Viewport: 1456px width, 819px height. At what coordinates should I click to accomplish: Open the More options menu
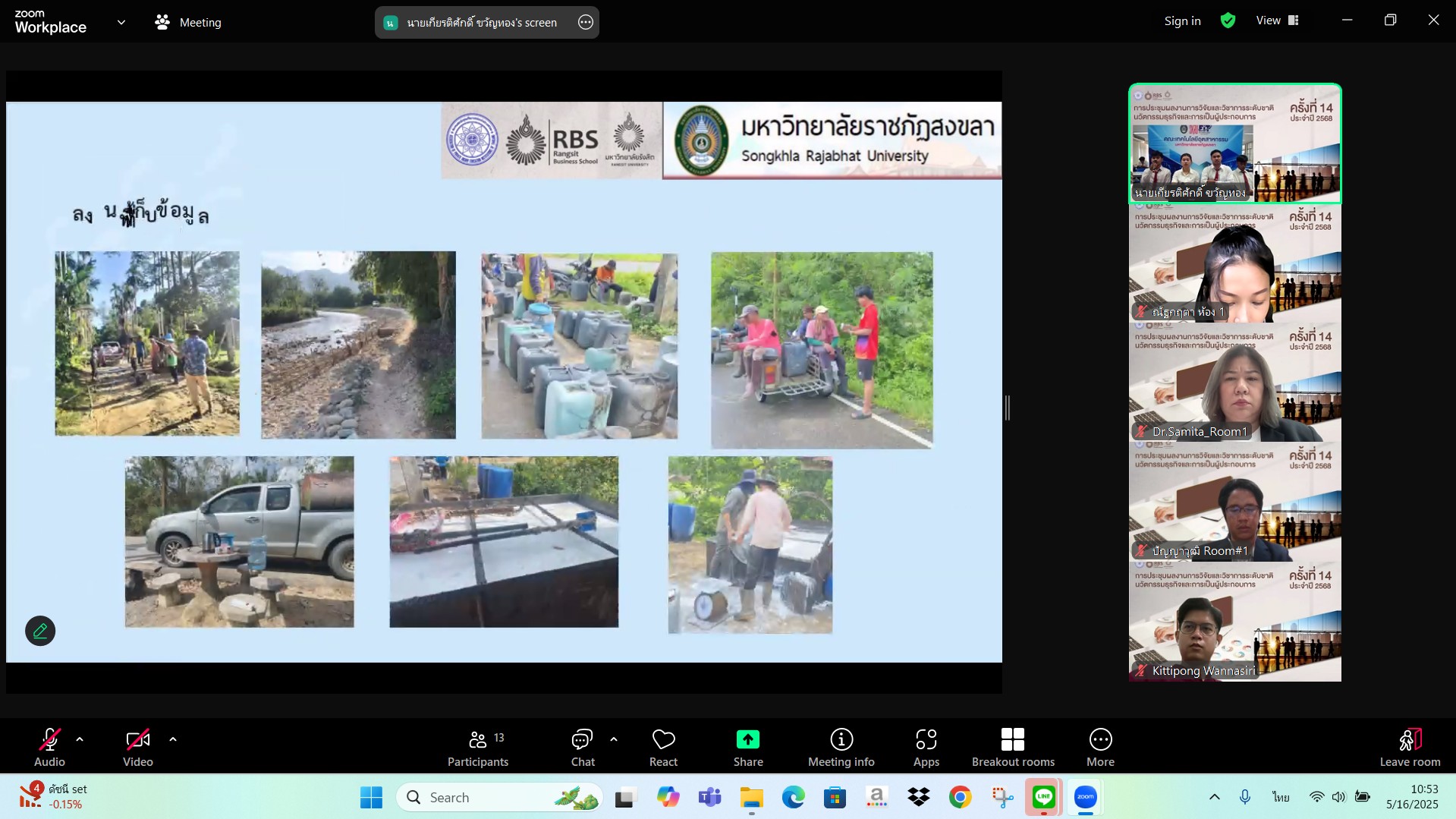(x=1100, y=747)
